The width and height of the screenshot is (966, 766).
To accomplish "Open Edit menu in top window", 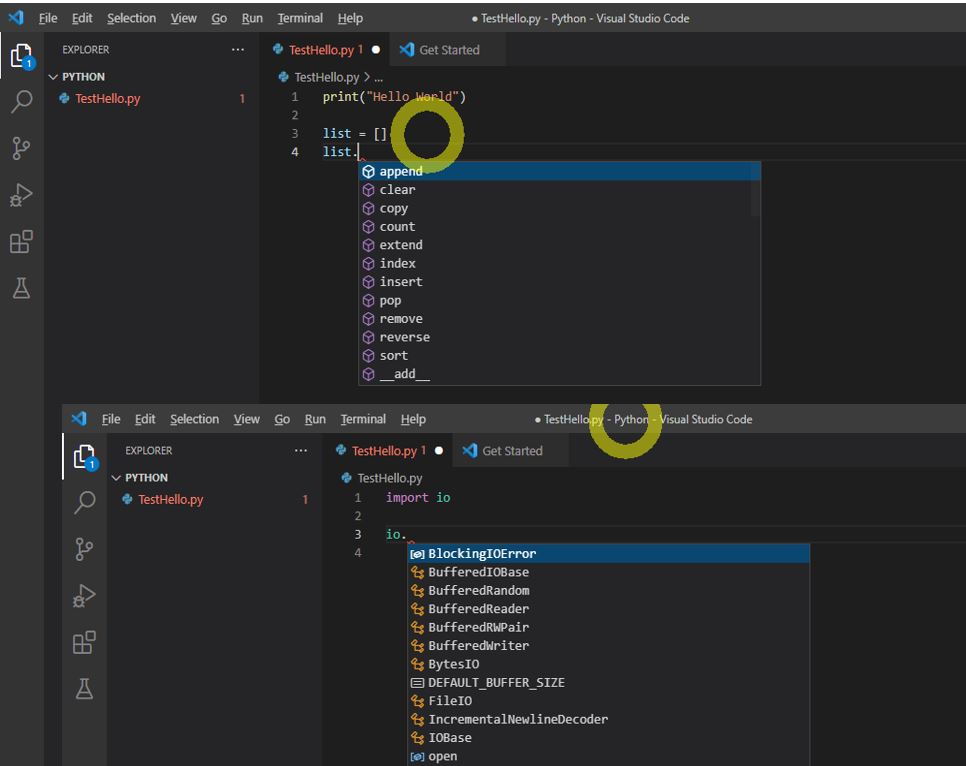I will [x=82, y=18].
